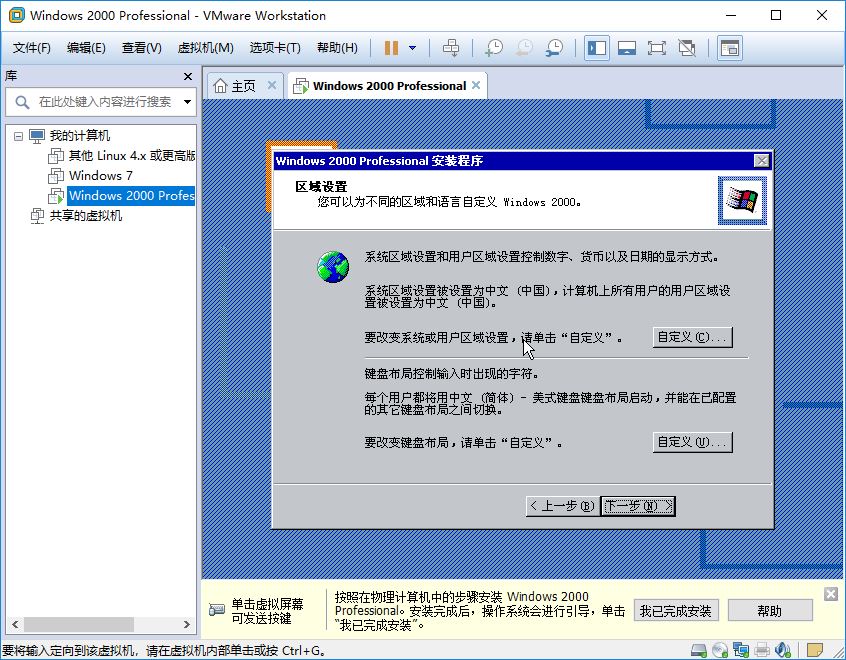Click the message log status icon
This screenshot has height=660, width=846.
815,650
